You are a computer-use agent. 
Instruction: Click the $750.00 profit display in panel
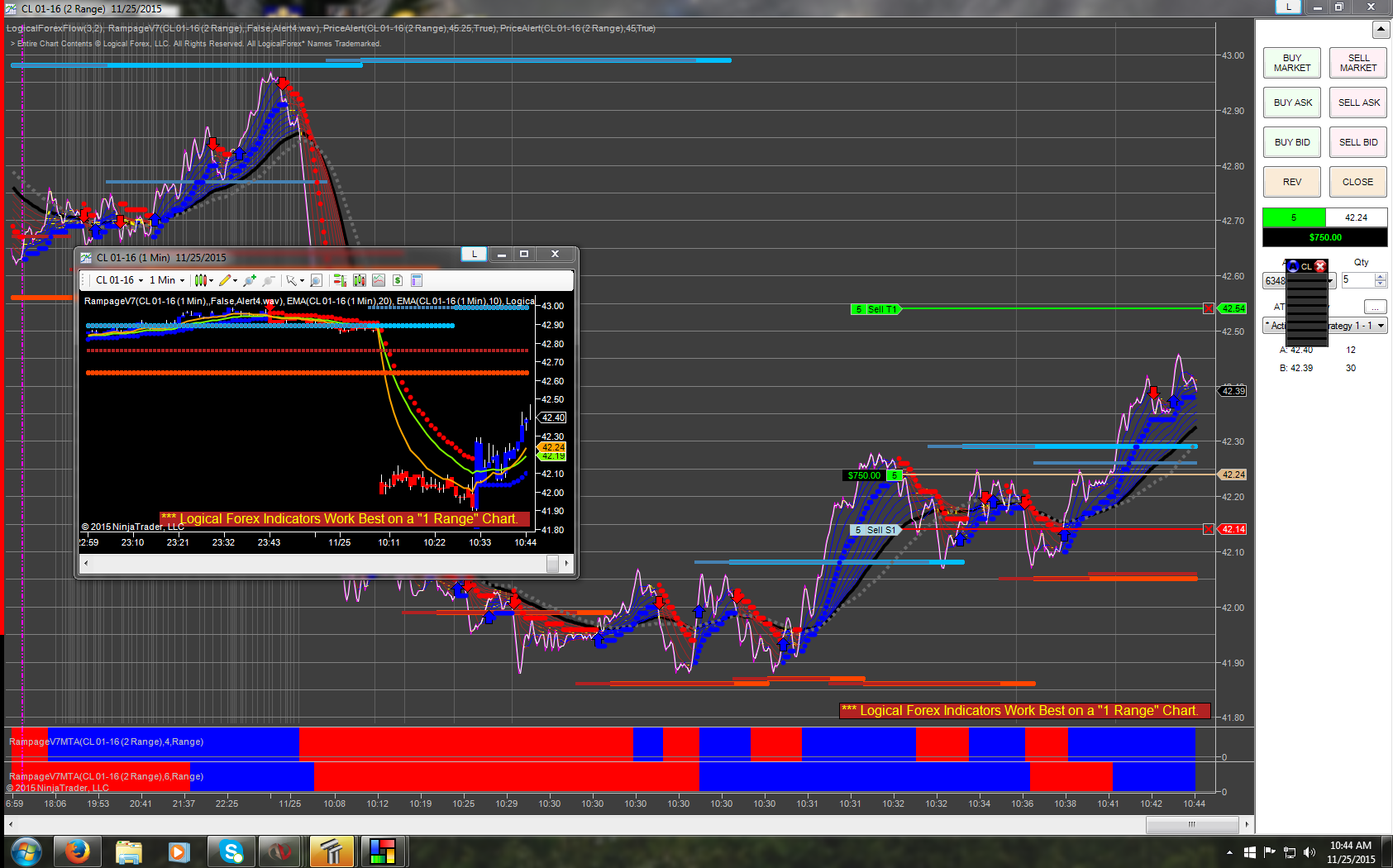pyautogui.click(x=1325, y=237)
